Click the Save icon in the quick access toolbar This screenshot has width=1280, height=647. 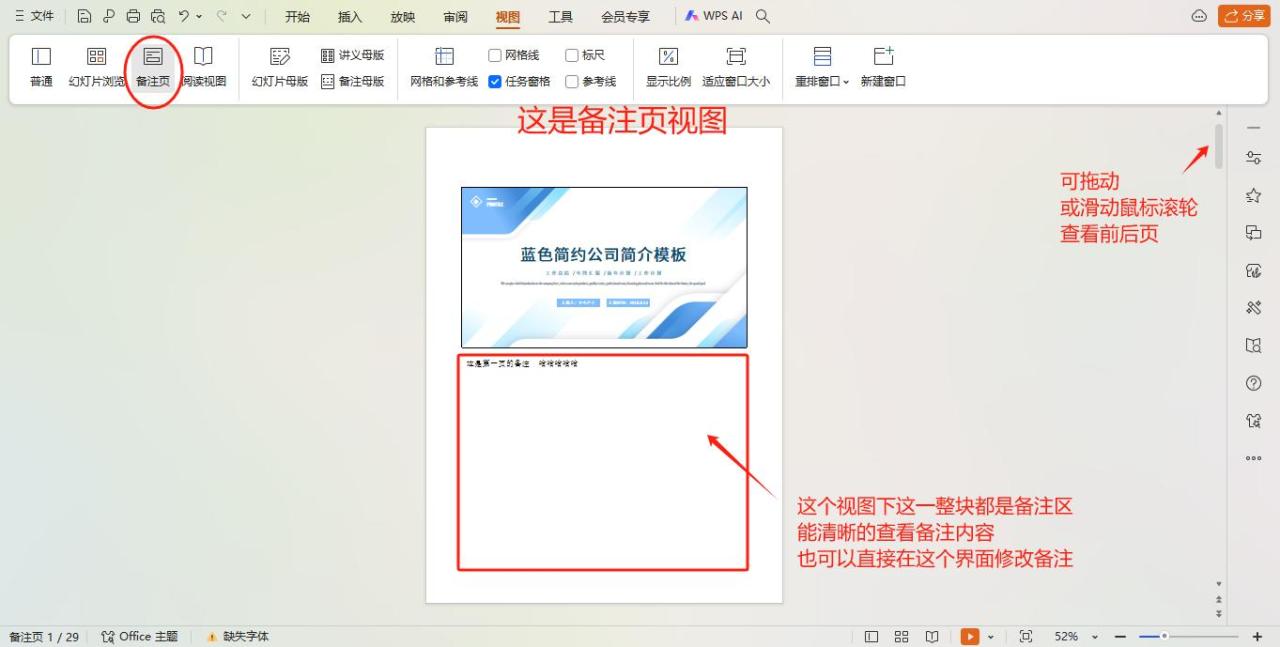86,16
